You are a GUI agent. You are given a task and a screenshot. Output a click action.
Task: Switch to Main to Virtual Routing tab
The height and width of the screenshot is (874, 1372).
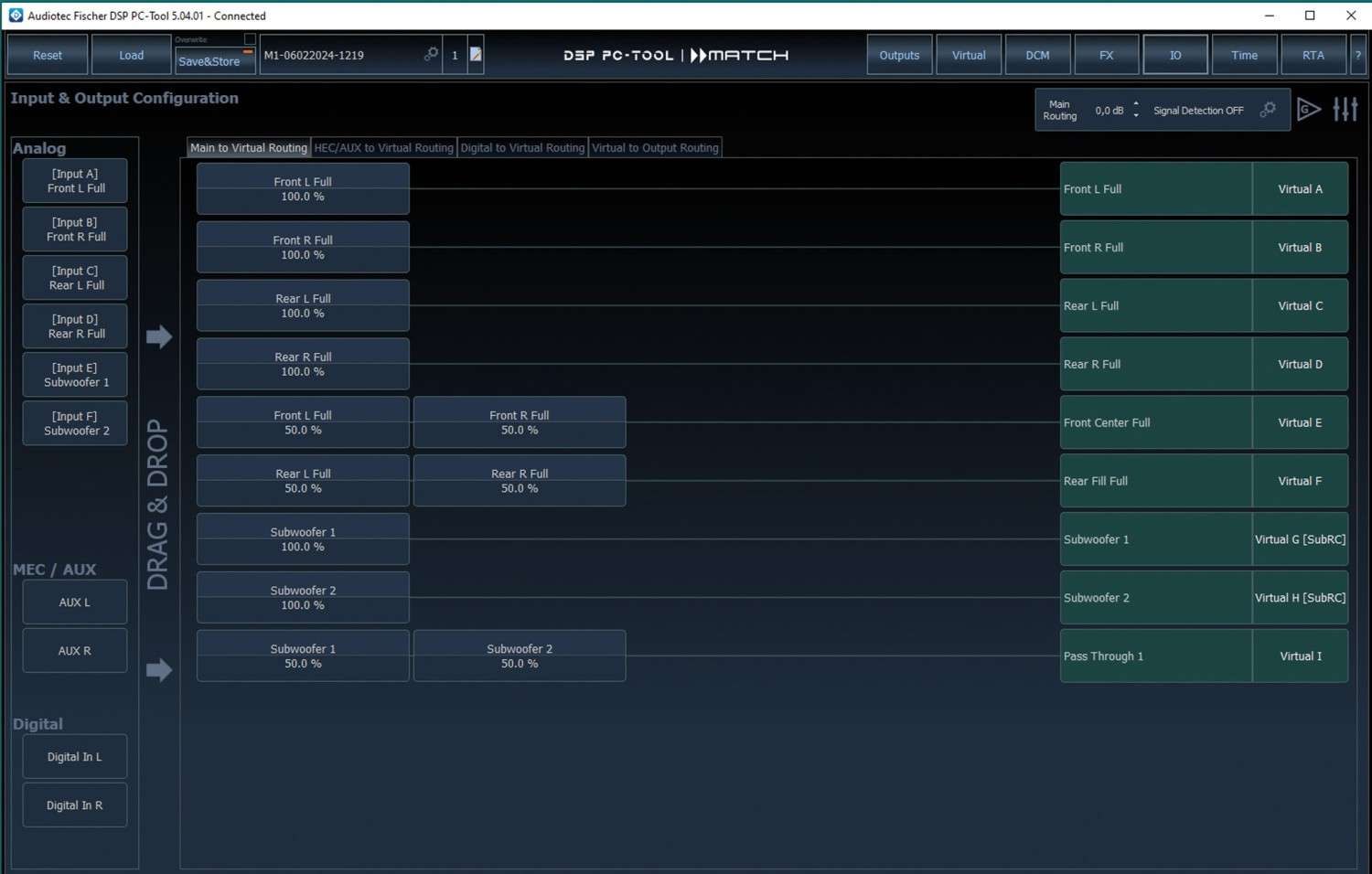tap(249, 147)
